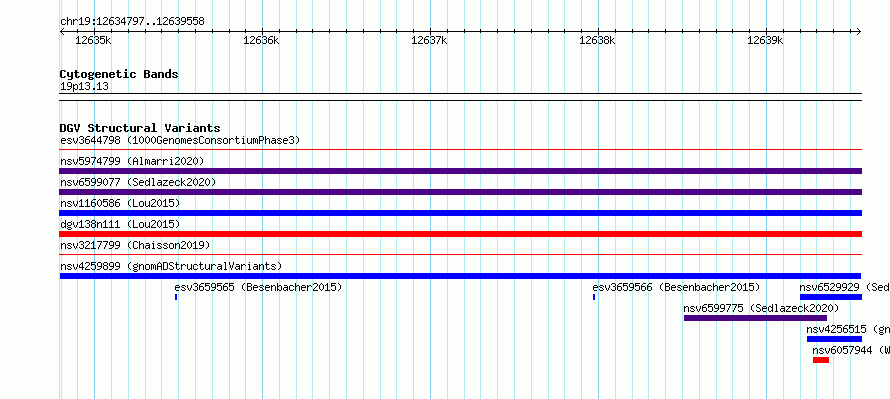Screen dimensions: 890x399
Task: Click the nsv4259899 gnomADStructuralVariants label
Action: click(171, 266)
